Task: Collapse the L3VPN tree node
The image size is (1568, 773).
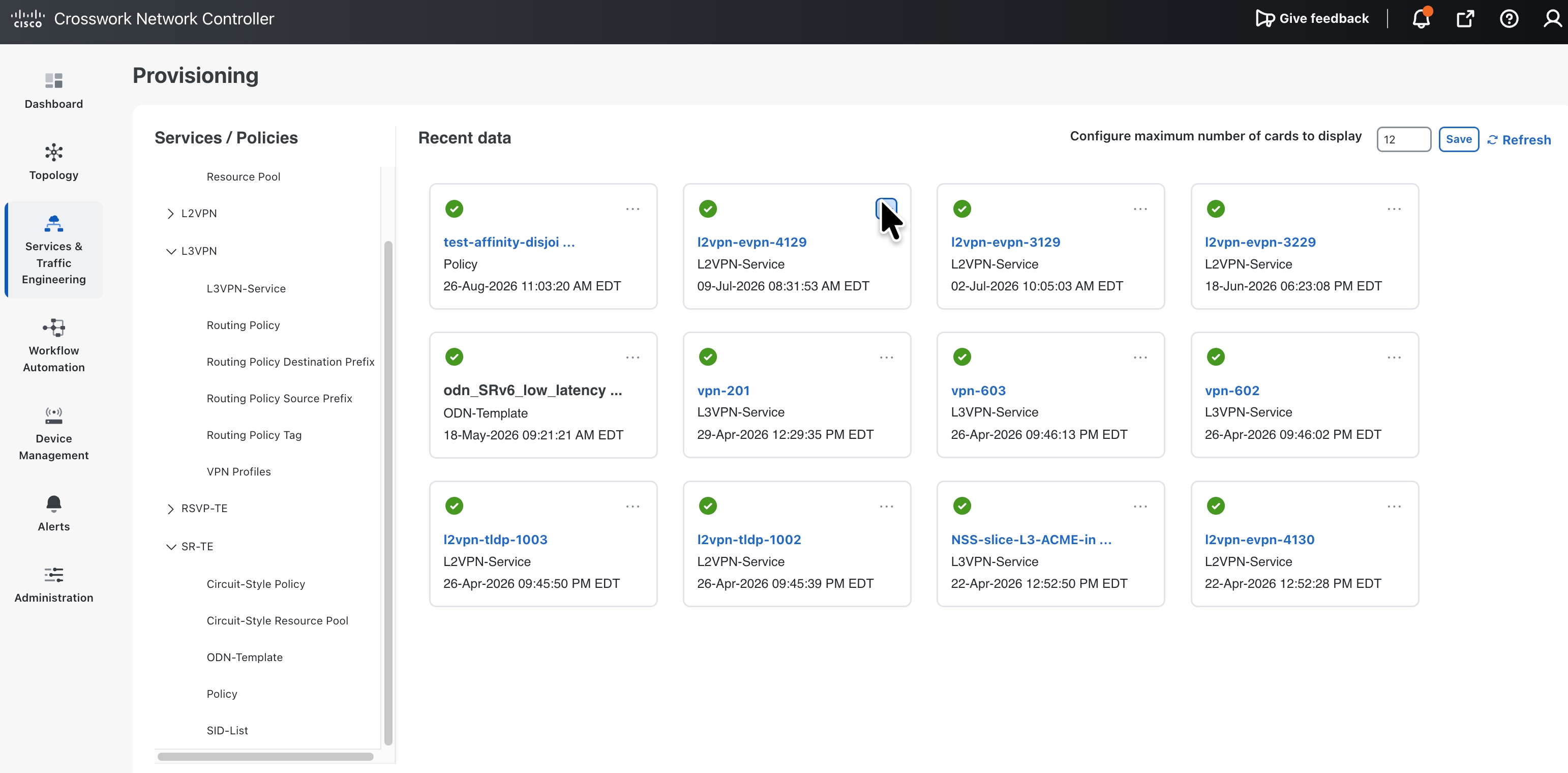Action: point(170,251)
